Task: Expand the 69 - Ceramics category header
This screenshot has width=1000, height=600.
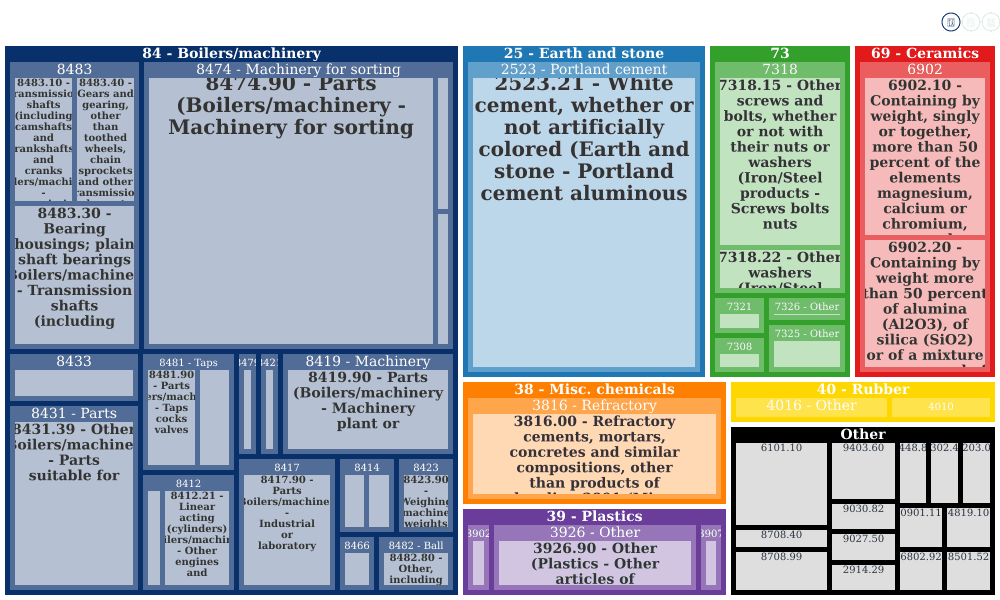Action: click(x=925, y=54)
